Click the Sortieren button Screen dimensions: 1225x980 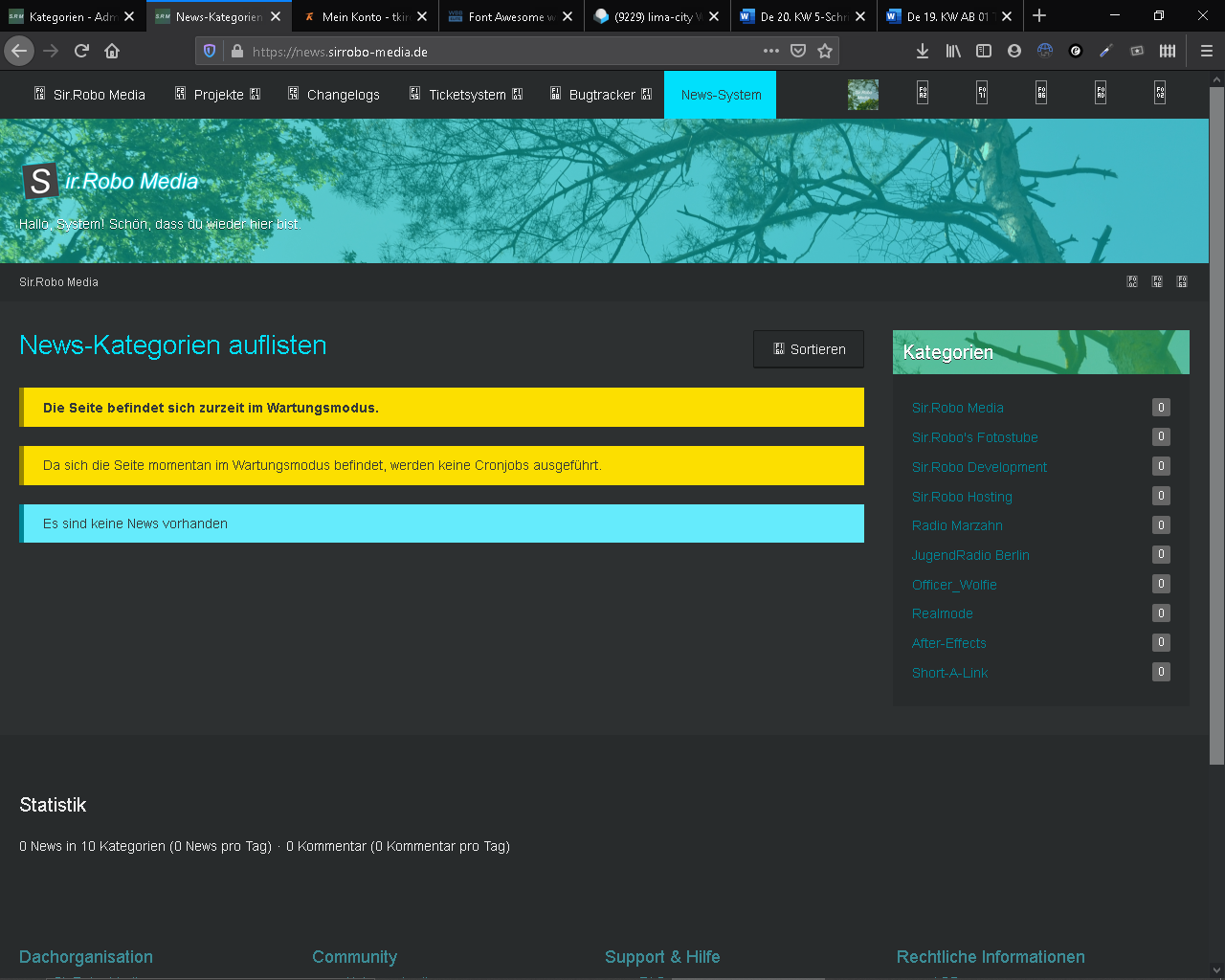pos(809,349)
